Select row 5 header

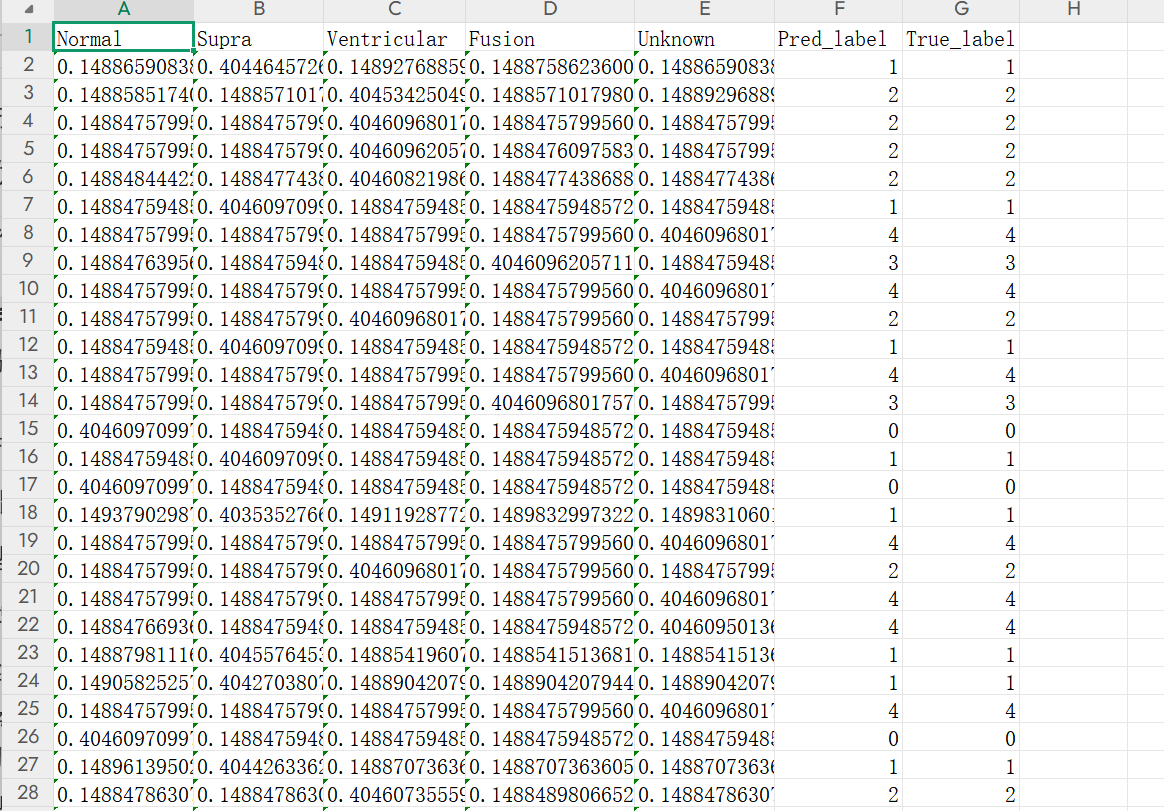28,149
